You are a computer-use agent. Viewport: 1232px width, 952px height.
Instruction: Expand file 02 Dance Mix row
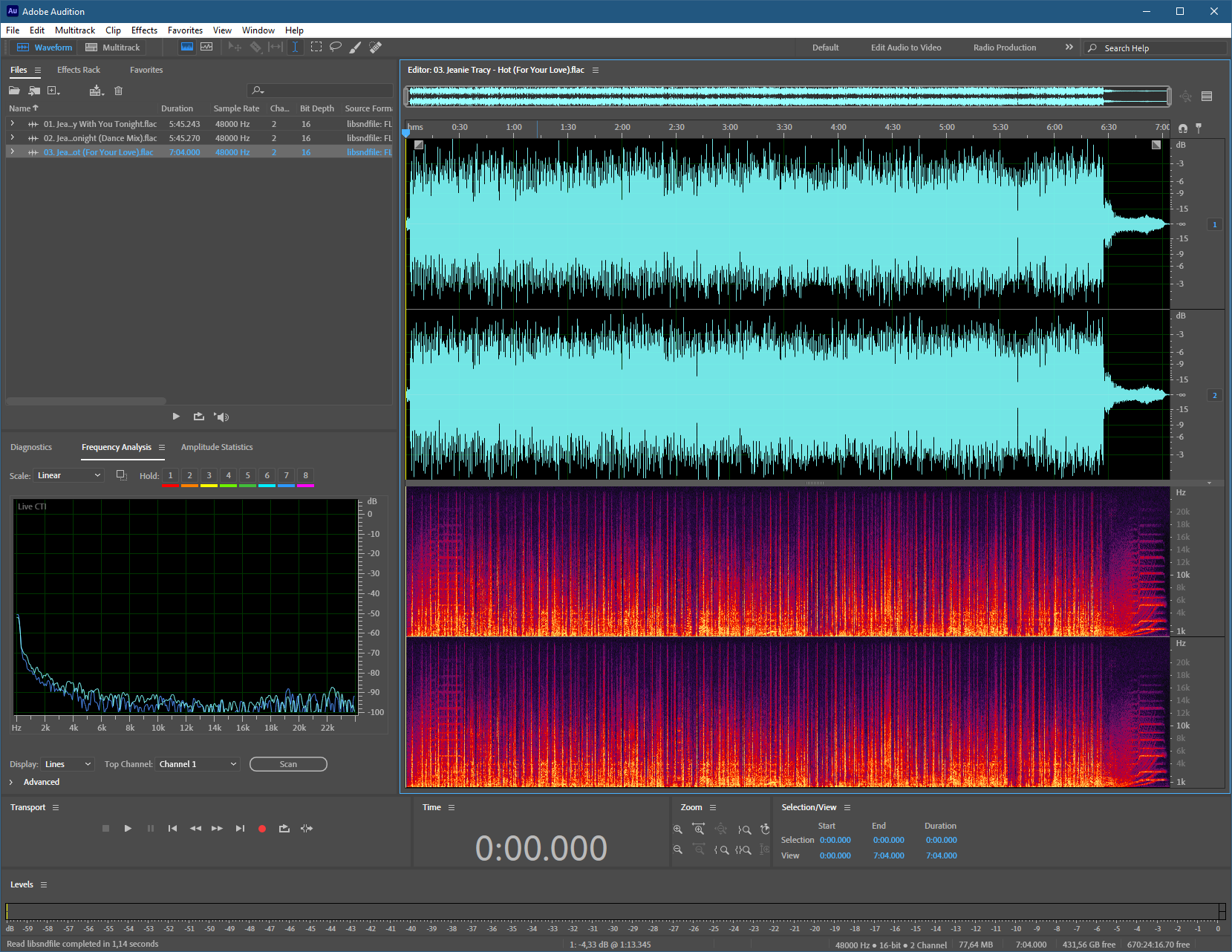click(12, 137)
